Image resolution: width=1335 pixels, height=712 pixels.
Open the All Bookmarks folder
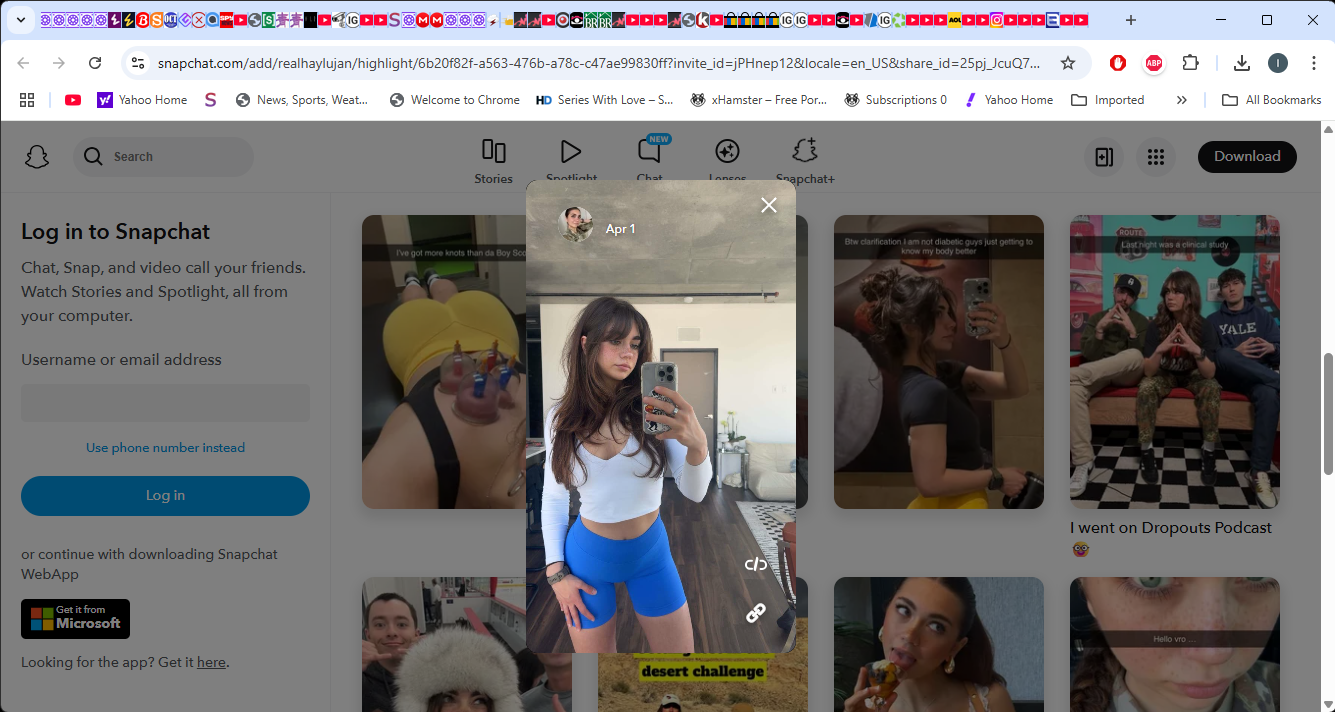click(1272, 100)
